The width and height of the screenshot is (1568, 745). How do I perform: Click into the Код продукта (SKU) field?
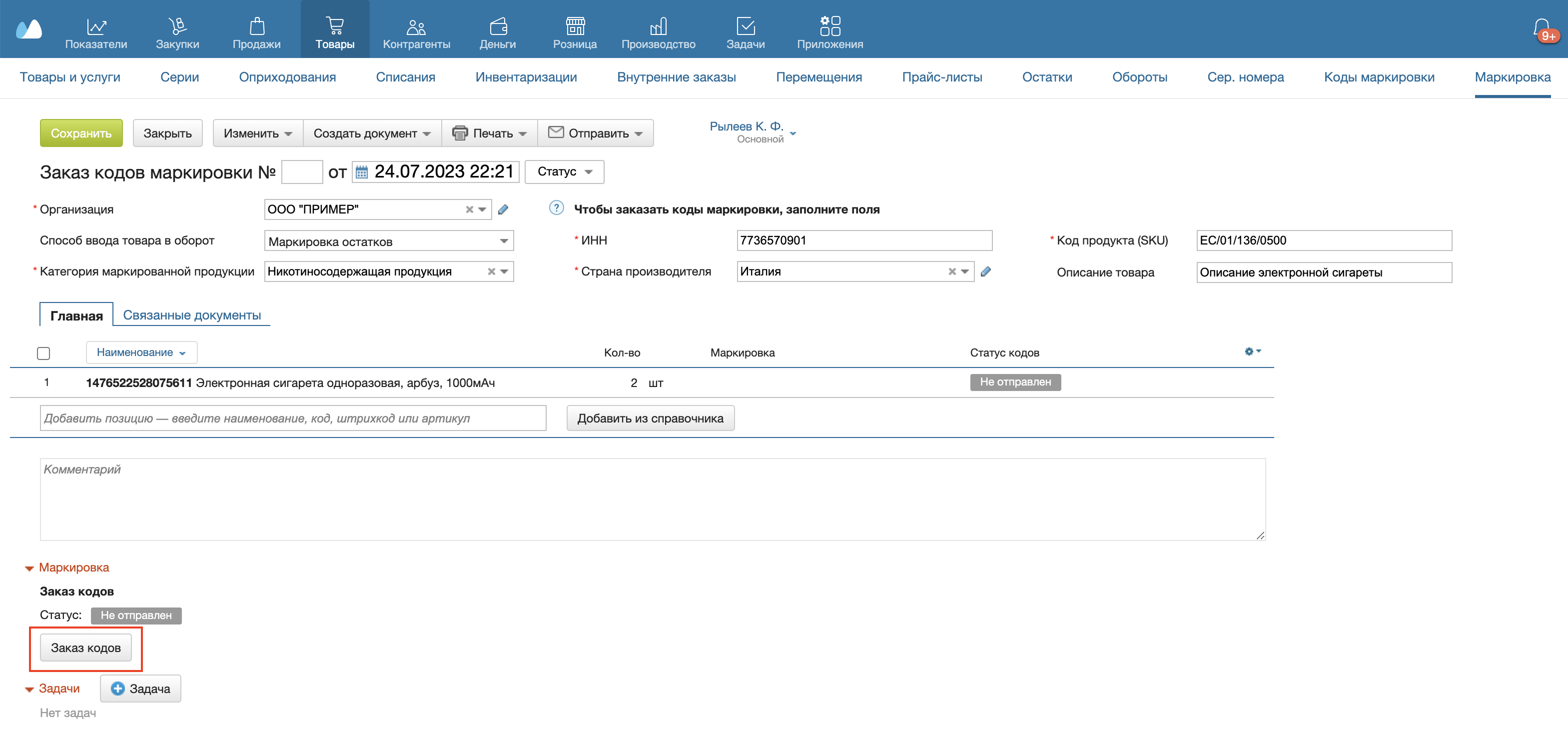click(1324, 240)
